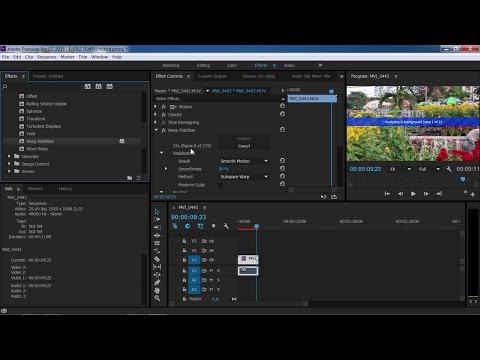Select the Track Select Forward tool
480x360 pixels.
point(157,219)
